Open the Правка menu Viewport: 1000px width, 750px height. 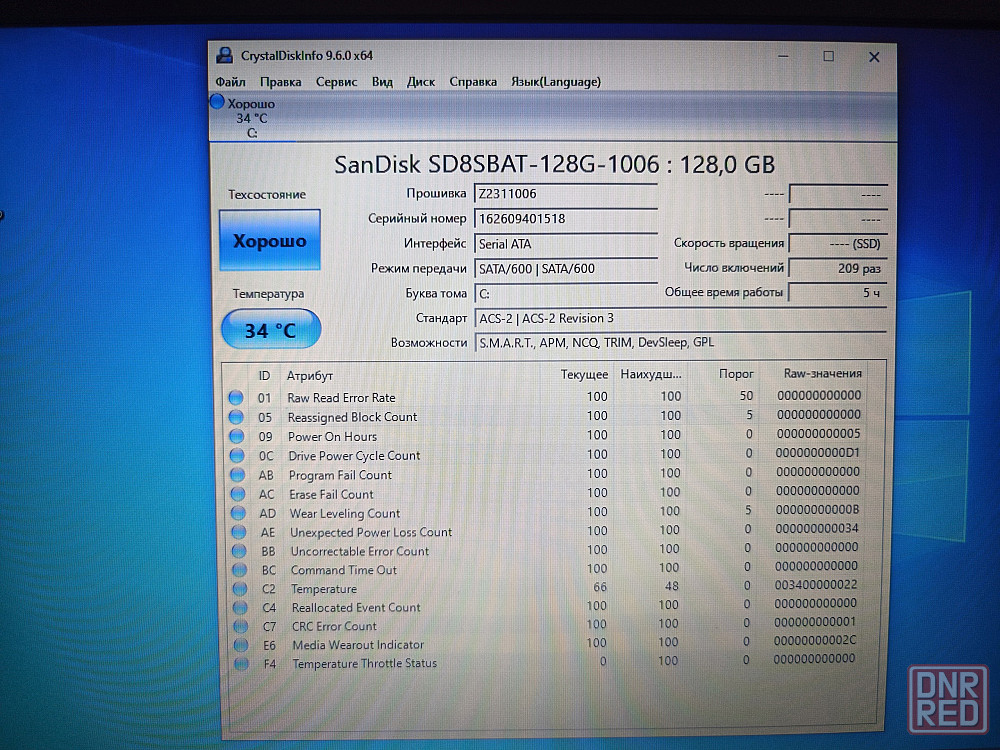pos(281,82)
